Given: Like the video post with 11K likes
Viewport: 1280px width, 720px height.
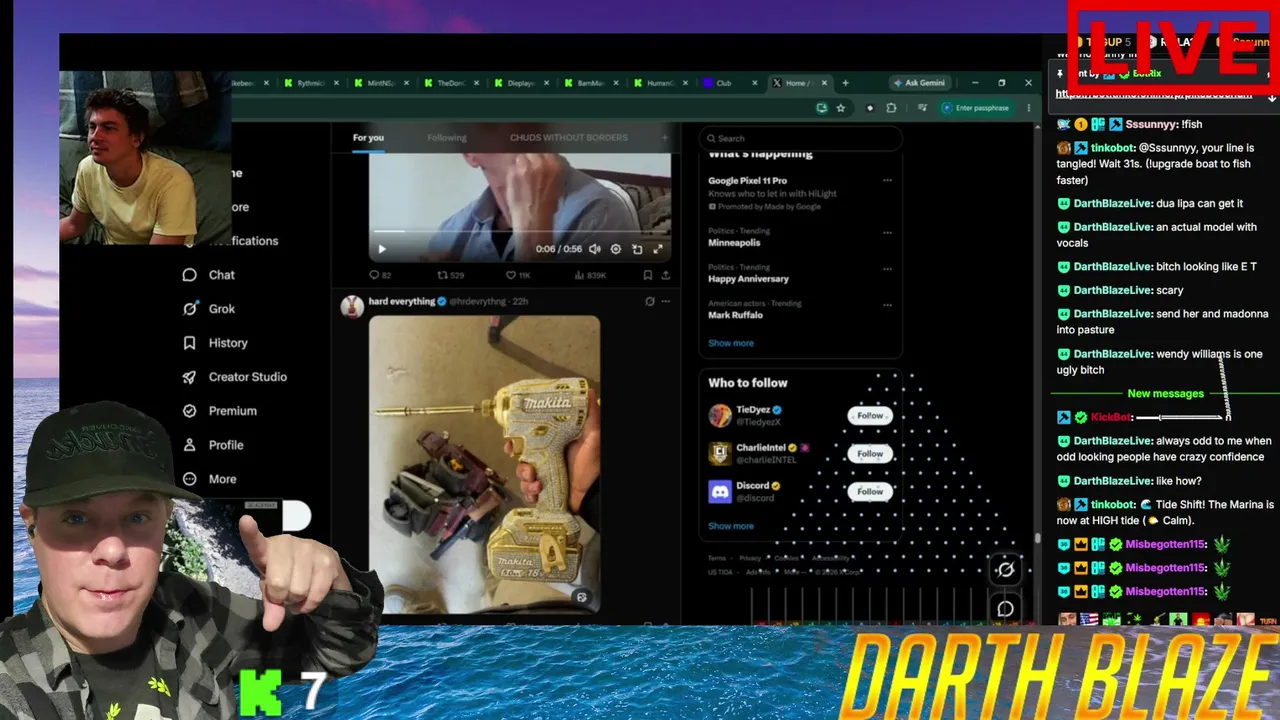Looking at the screenshot, I should [518, 275].
